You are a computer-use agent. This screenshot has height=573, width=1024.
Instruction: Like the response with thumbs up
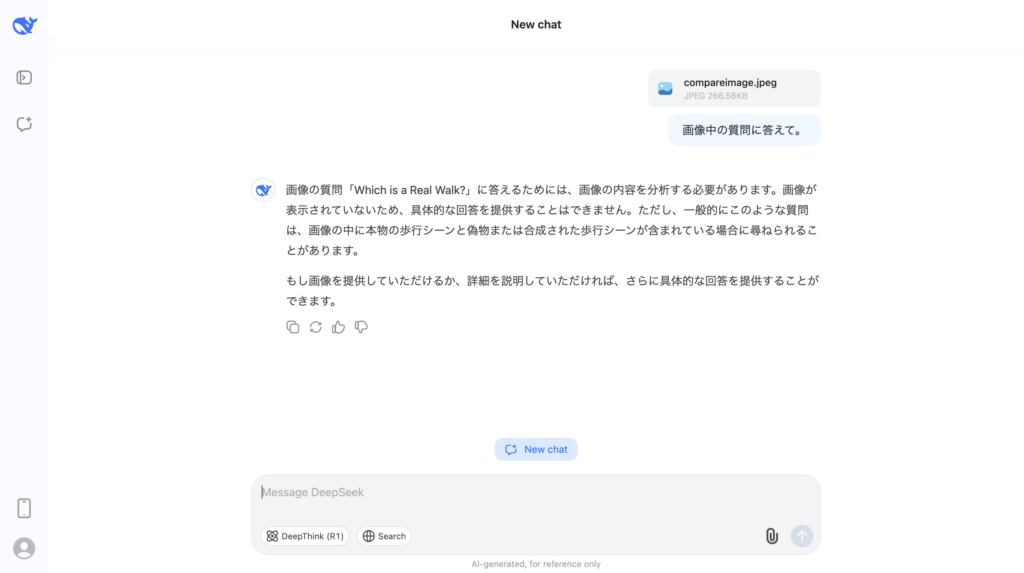(x=339, y=327)
